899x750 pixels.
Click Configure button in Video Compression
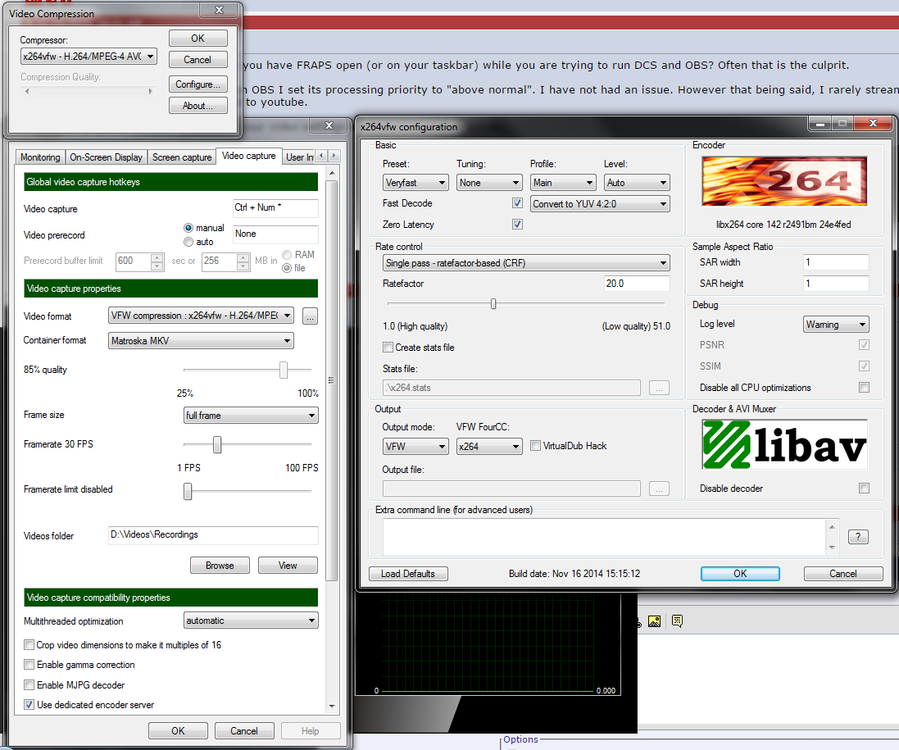click(198, 84)
